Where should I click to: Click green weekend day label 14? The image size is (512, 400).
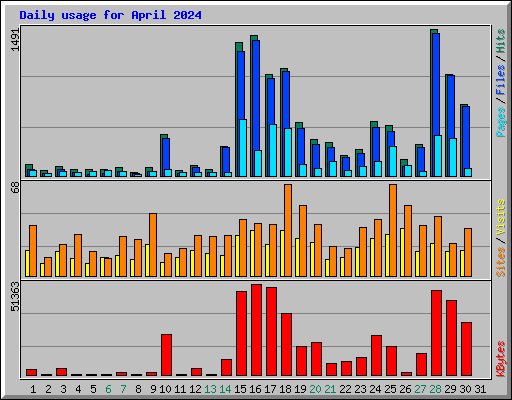(225, 389)
